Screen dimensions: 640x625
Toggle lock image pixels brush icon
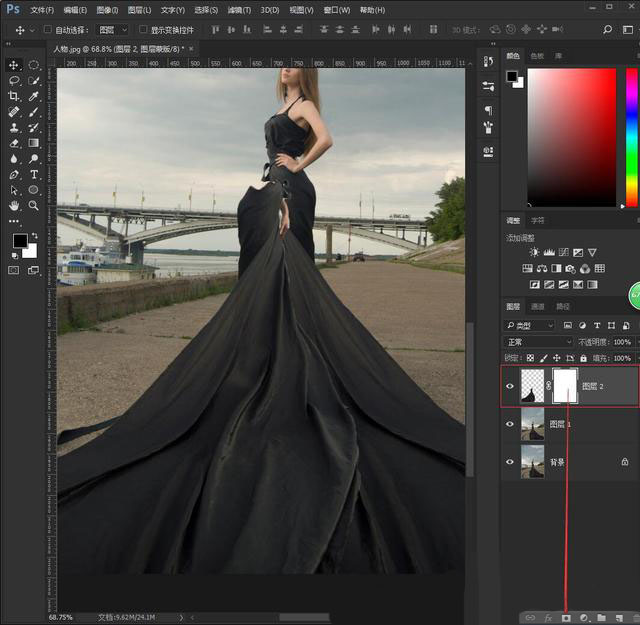pyautogui.click(x=543, y=358)
